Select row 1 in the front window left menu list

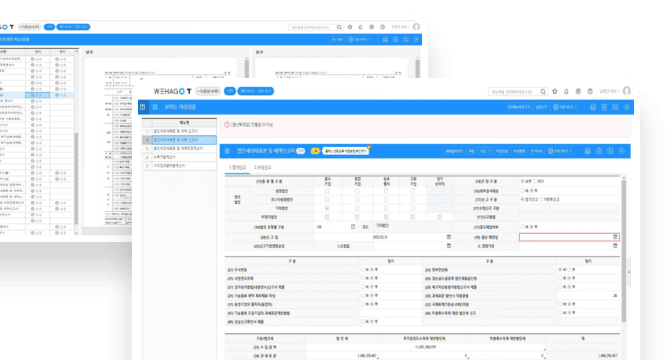coord(180,131)
